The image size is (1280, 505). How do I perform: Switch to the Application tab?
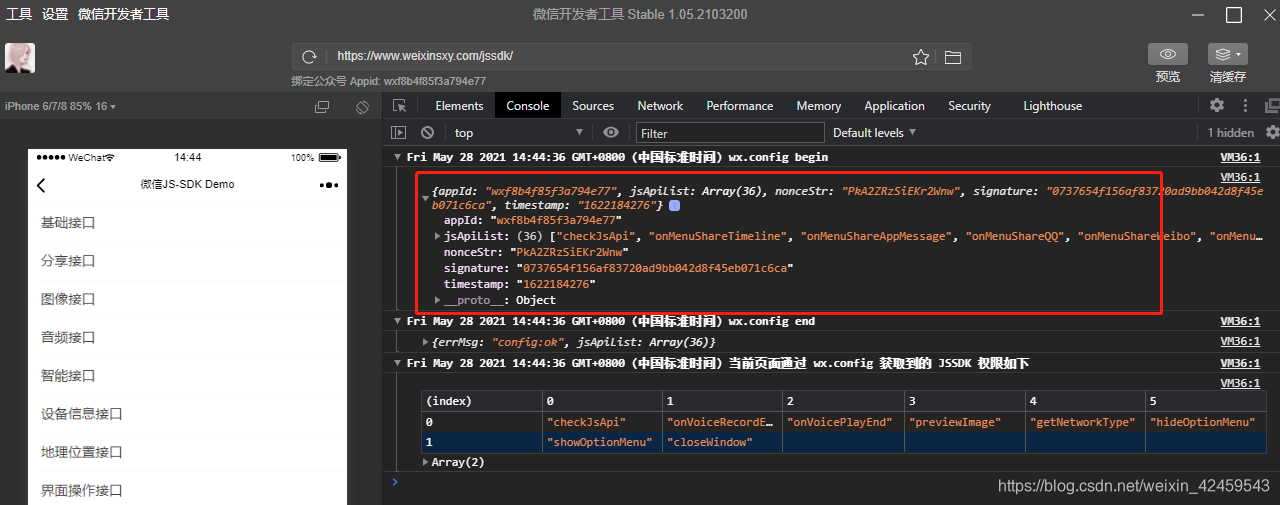tap(894, 106)
